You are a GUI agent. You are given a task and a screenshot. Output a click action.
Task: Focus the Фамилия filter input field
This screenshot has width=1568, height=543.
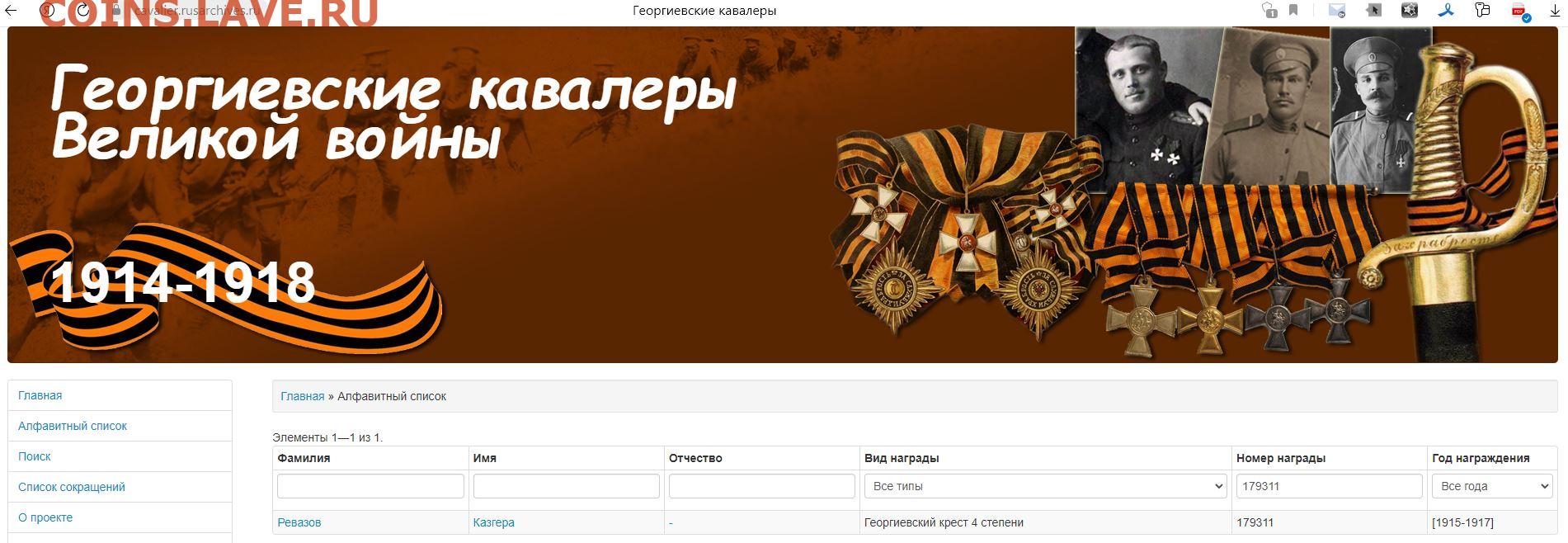(x=370, y=486)
